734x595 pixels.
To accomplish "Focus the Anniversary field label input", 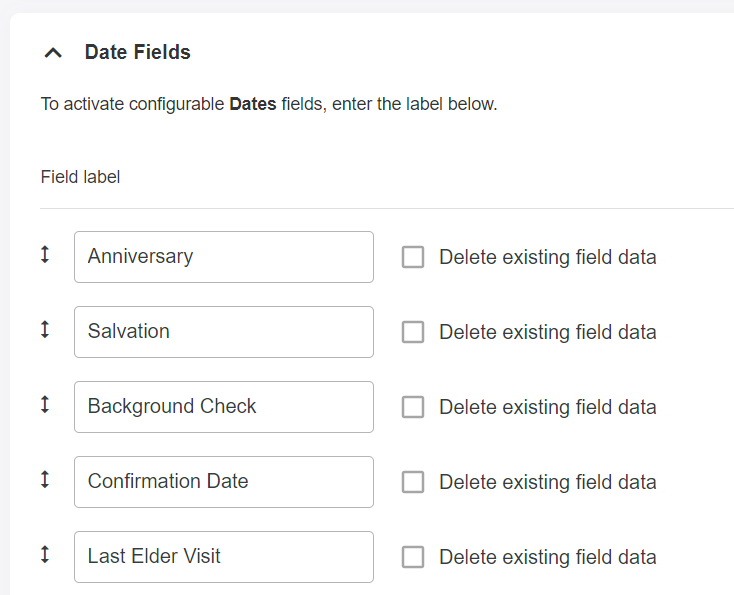I will click(x=223, y=257).
